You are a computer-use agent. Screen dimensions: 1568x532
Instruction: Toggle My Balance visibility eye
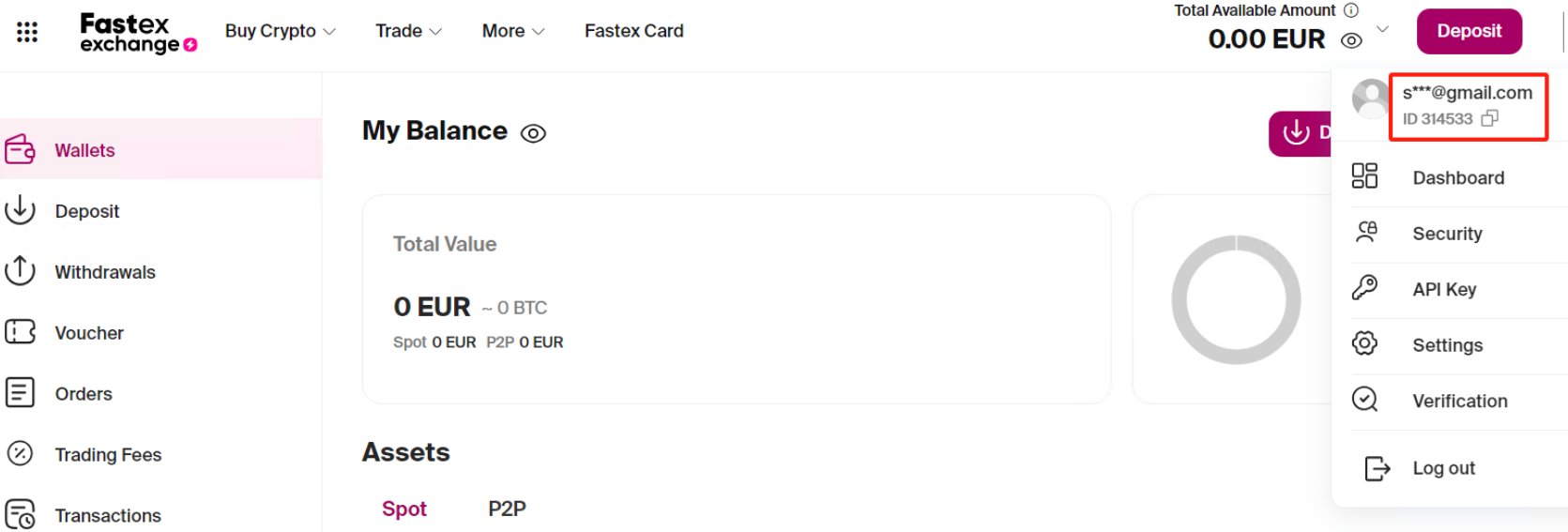(x=533, y=133)
